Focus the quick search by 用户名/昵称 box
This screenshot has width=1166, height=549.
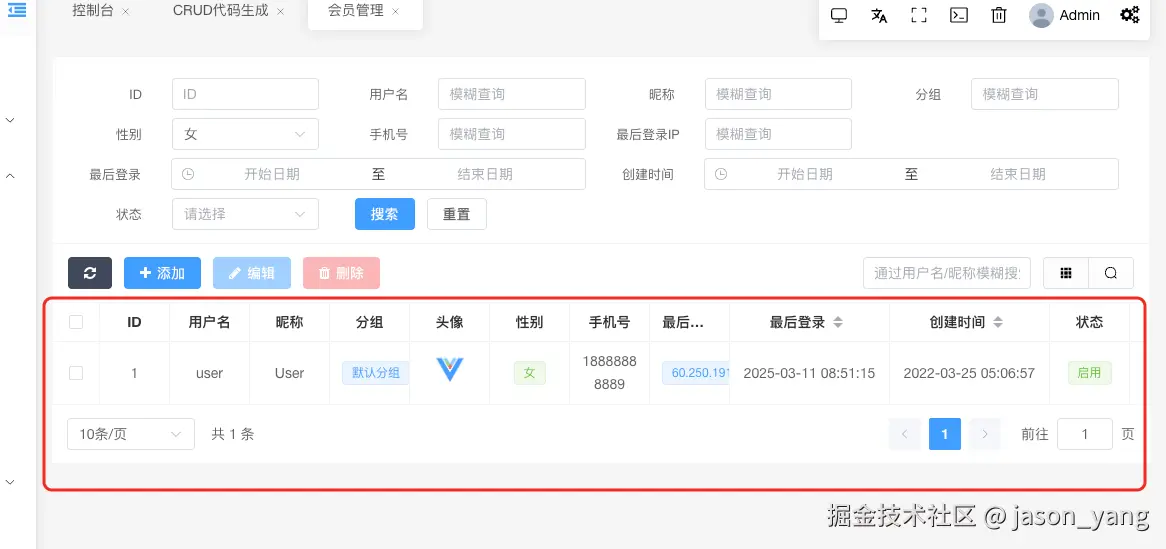click(947, 273)
